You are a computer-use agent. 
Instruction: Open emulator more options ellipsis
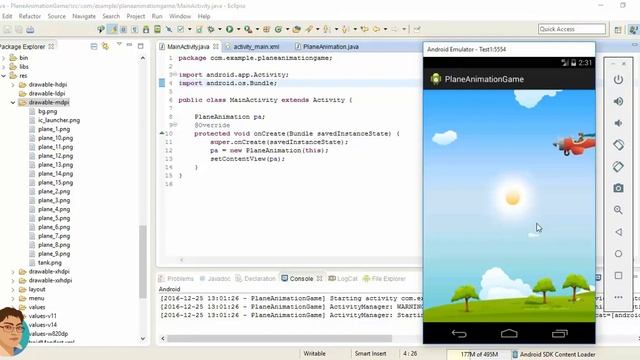618,297
